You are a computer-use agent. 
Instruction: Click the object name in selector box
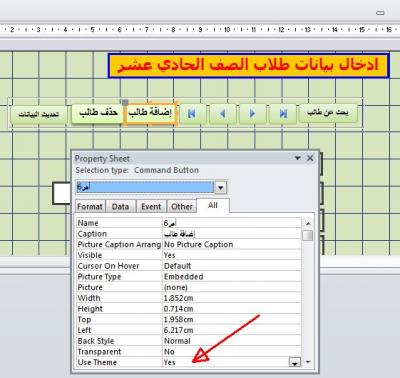pyautogui.click(x=145, y=187)
